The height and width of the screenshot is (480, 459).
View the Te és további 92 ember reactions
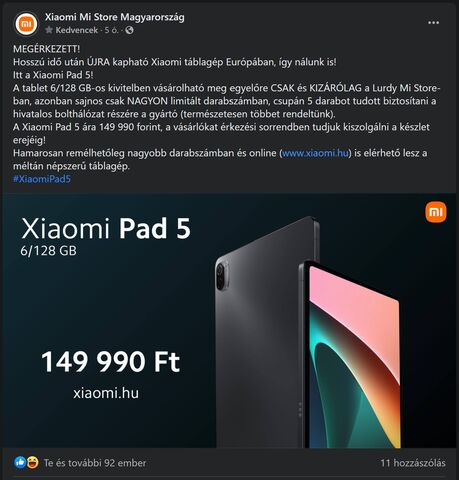point(95,463)
